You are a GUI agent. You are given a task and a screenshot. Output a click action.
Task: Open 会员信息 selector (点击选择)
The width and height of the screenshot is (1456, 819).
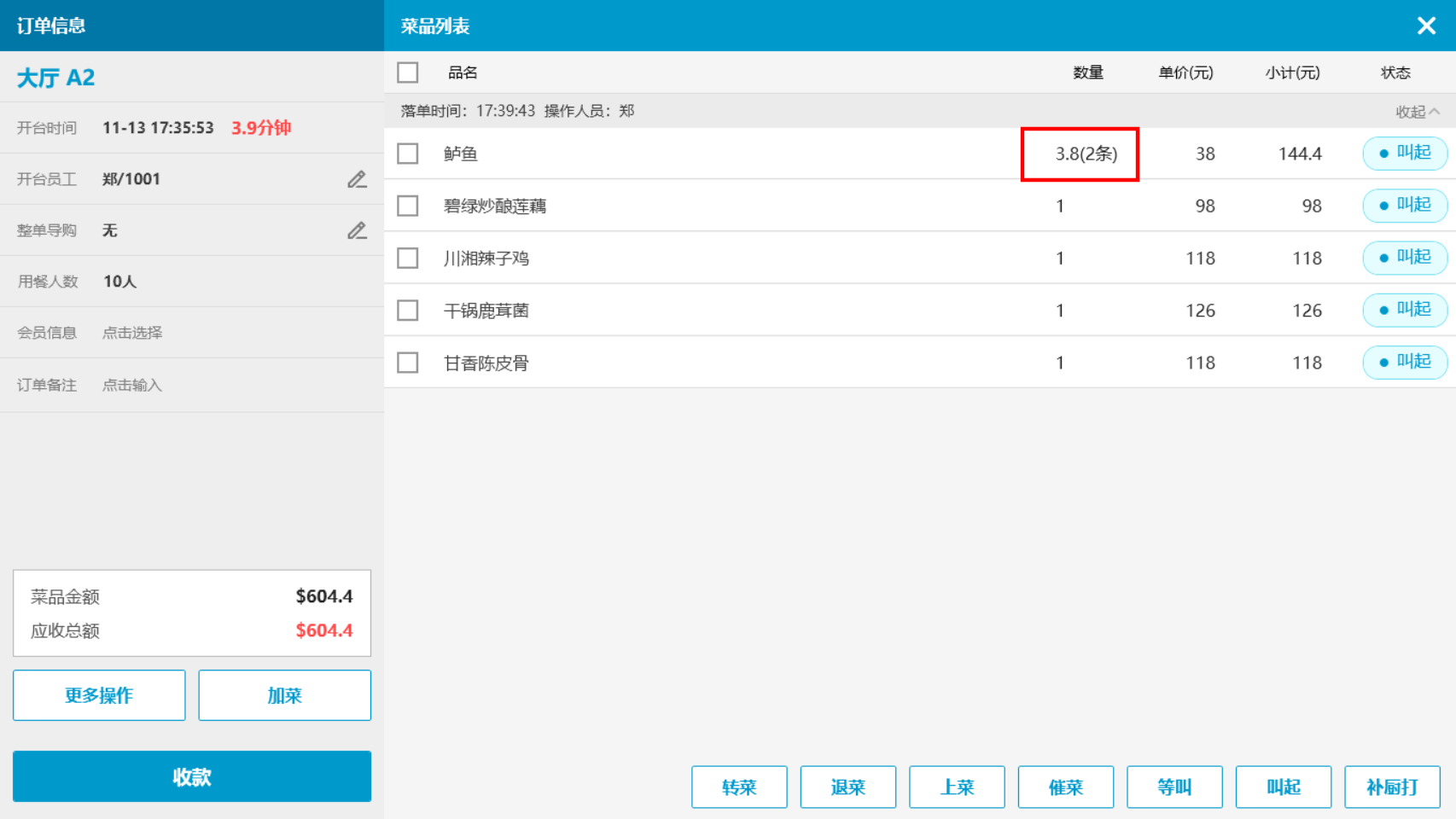(132, 333)
